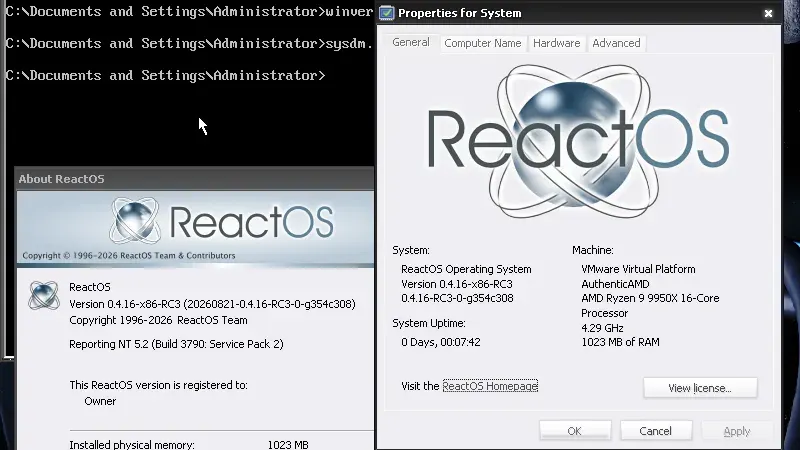This screenshot has width=800, height=450.
Task: Click the 'sysdm.' command line in console
Action: (189, 43)
